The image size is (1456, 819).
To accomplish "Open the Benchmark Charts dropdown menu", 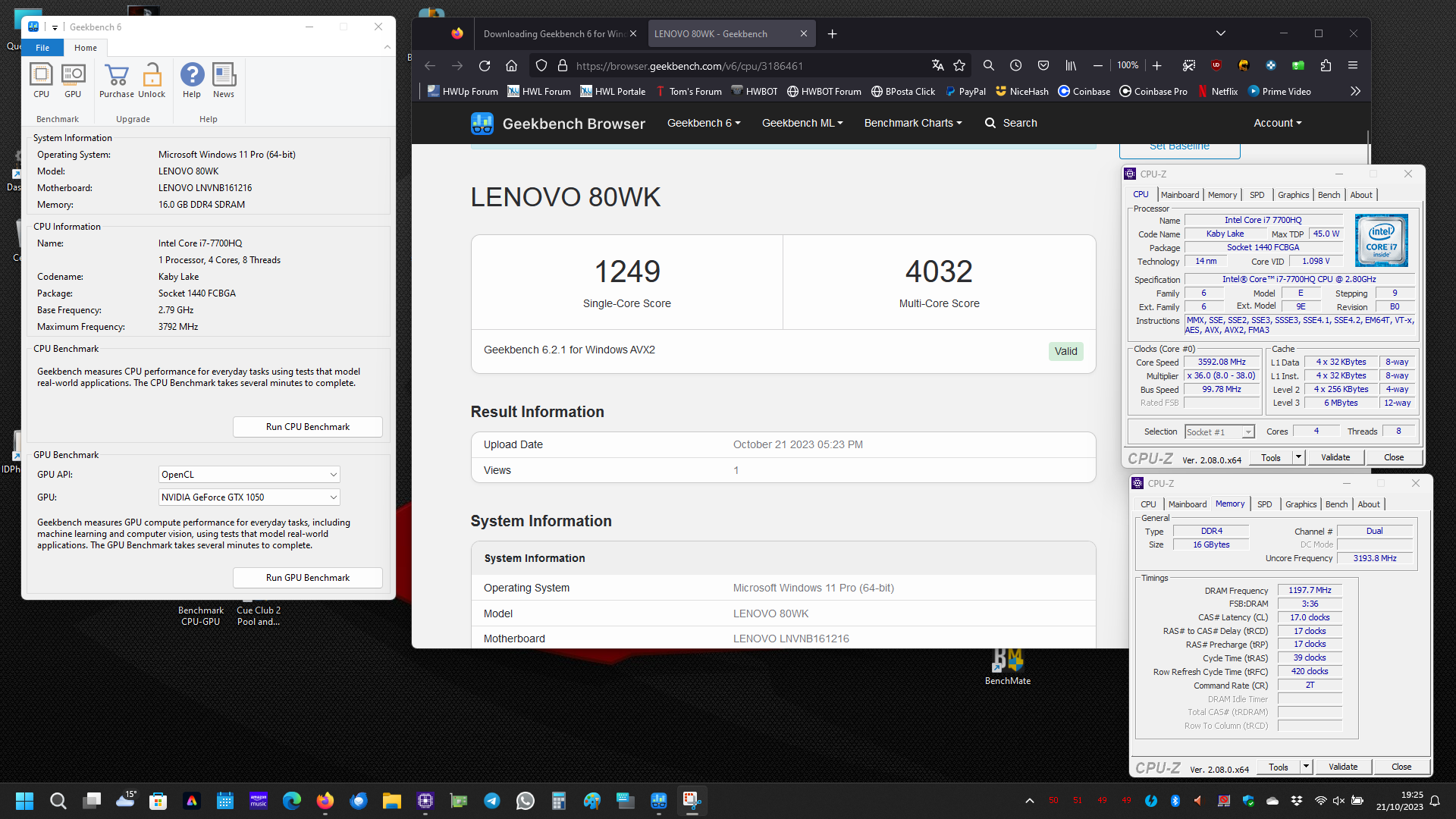I will (913, 123).
